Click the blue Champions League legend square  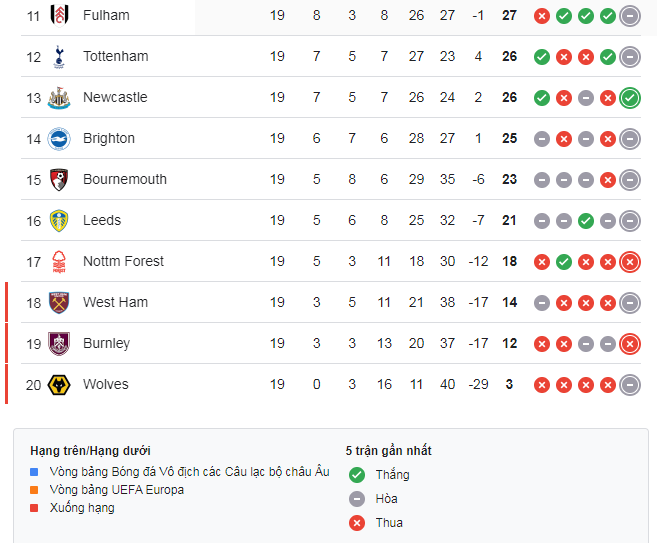coord(34,471)
